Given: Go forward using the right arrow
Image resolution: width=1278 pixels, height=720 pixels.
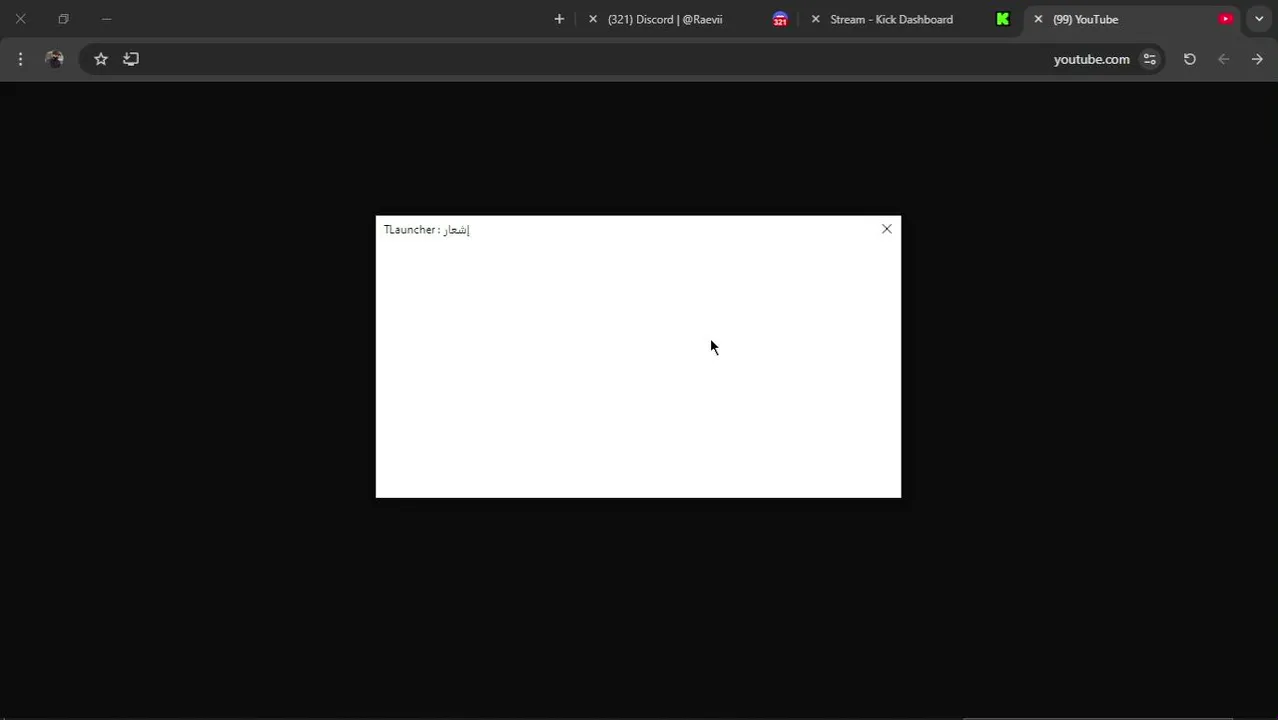Looking at the screenshot, I should (x=1257, y=59).
